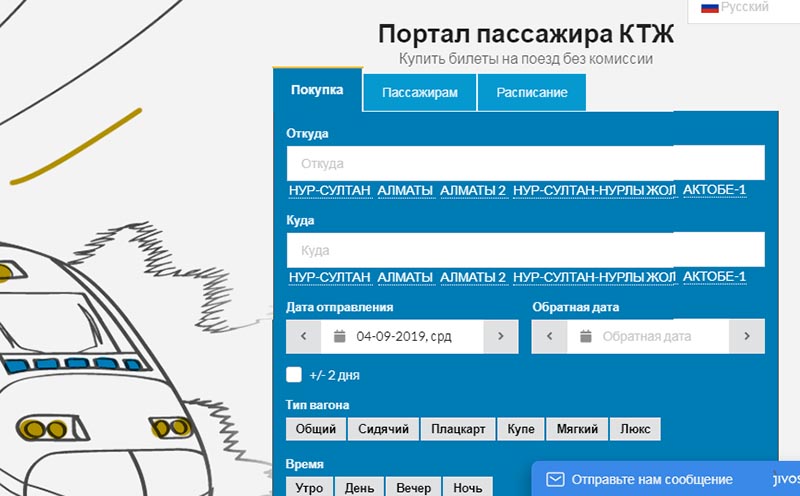The image size is (800, 496).
Task: Select Люкс car type
Action: click(x=635, y=429)
